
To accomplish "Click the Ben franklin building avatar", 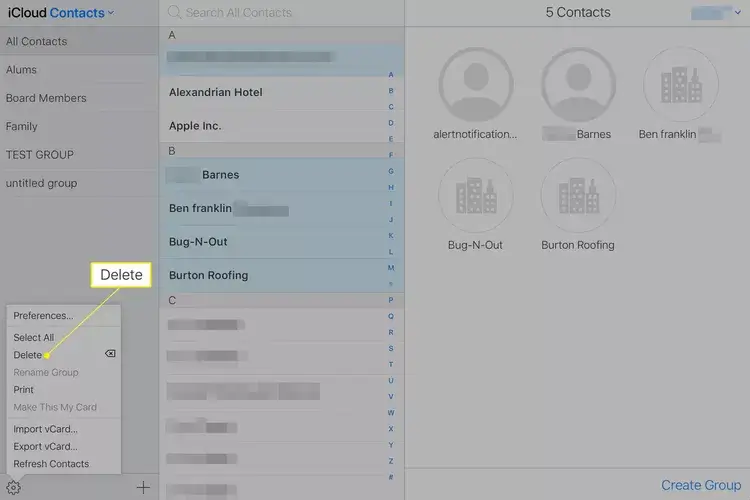I will 681,85.
